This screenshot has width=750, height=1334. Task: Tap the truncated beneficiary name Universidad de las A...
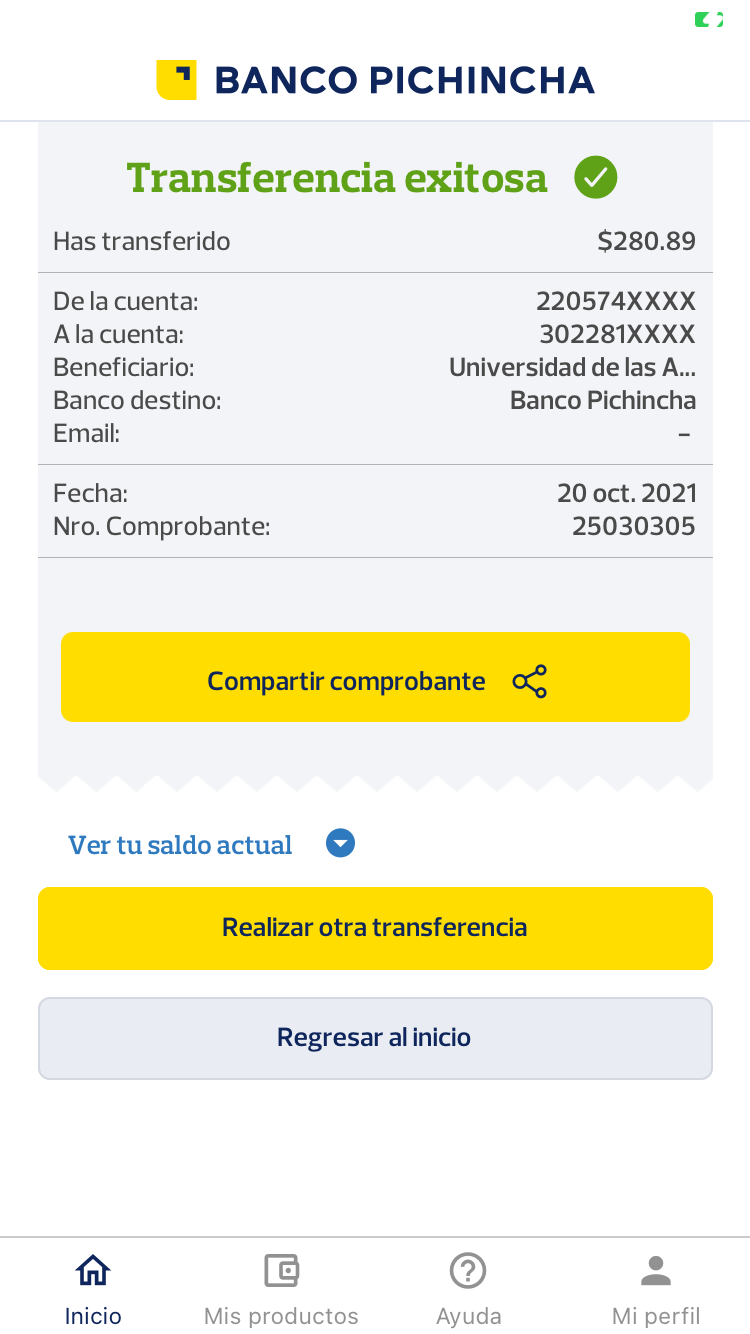coord(572,367)
